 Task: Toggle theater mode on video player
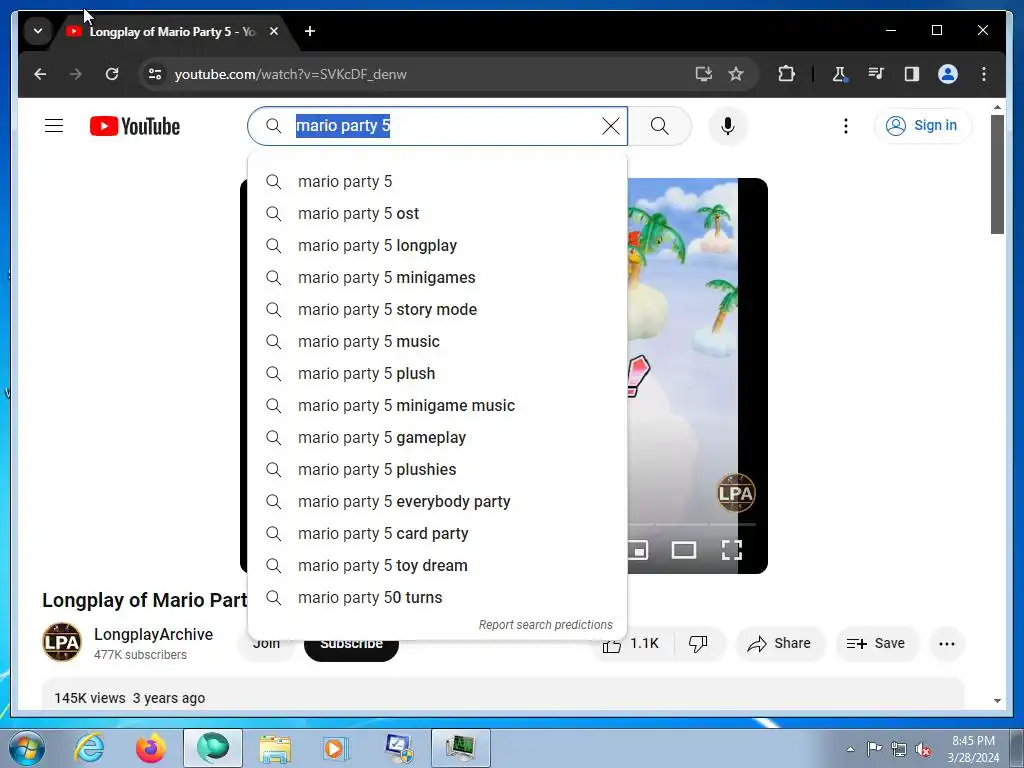pyautogui.click(x=684, y=551)
